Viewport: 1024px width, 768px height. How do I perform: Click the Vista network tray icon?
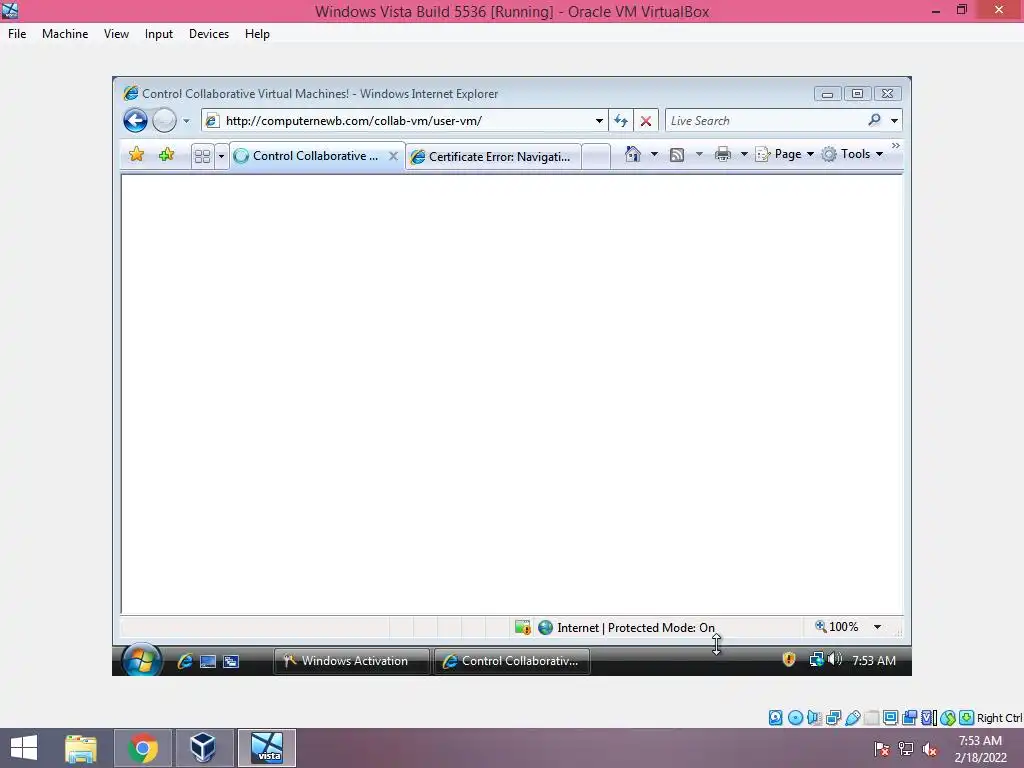coord(816,660)
